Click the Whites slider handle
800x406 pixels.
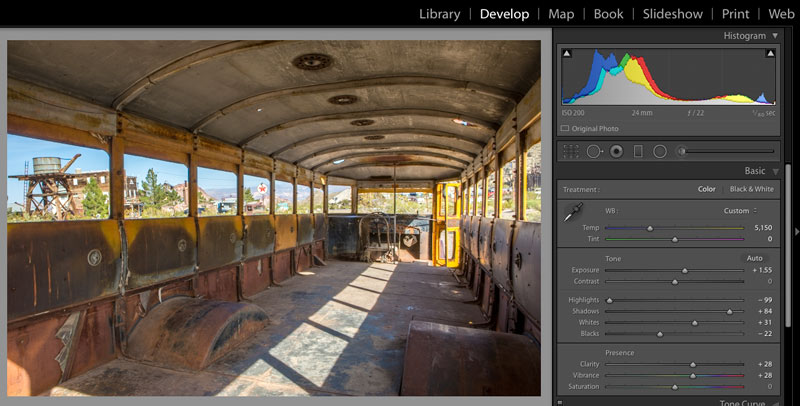coord(695,323)
